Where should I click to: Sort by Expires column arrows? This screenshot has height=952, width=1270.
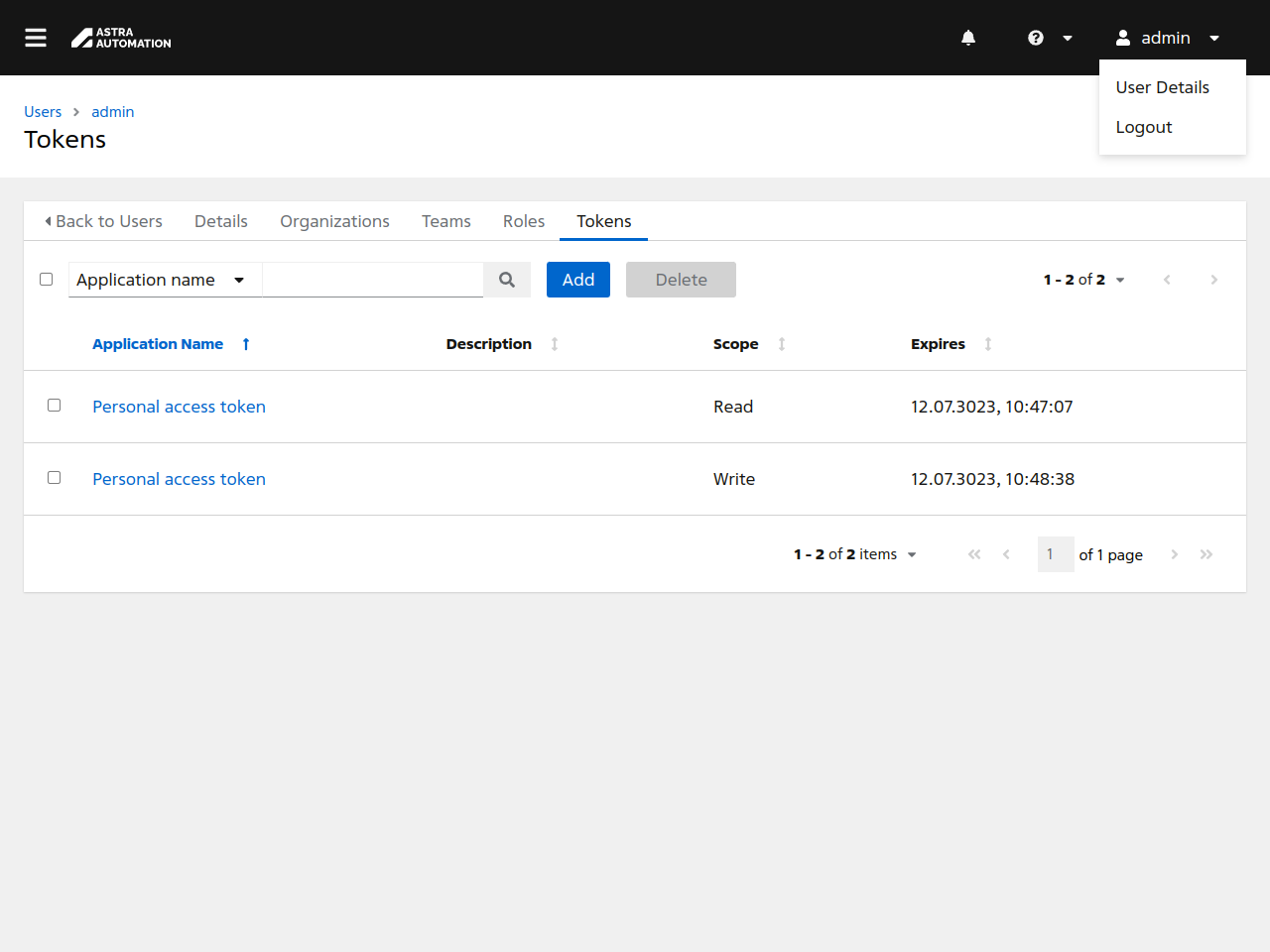(x=988, y=344)
